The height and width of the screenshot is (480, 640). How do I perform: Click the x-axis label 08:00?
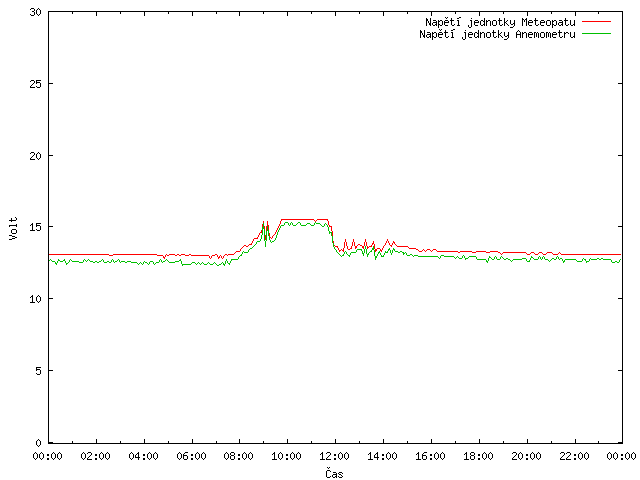[239, 456]
